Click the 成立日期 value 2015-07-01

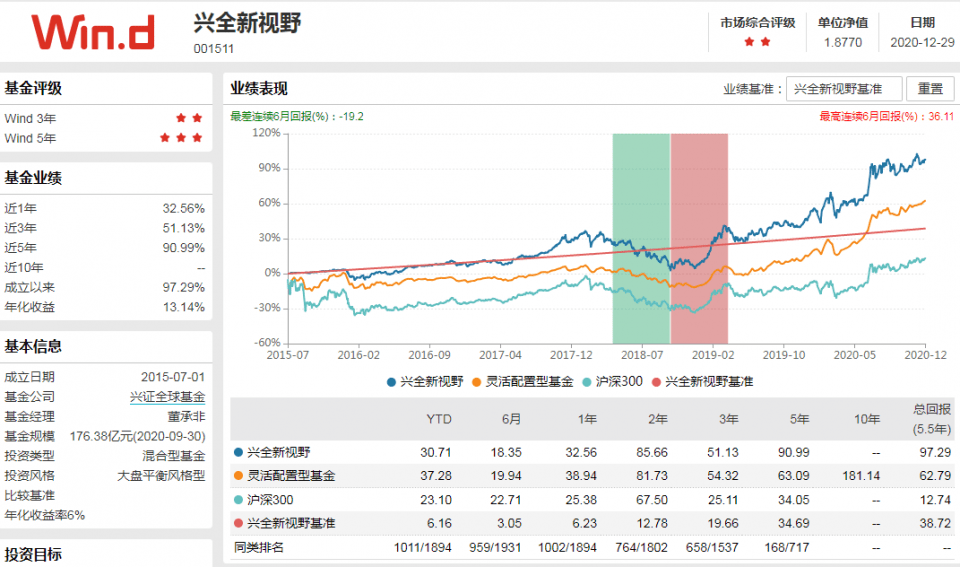(x=173, y=377)
